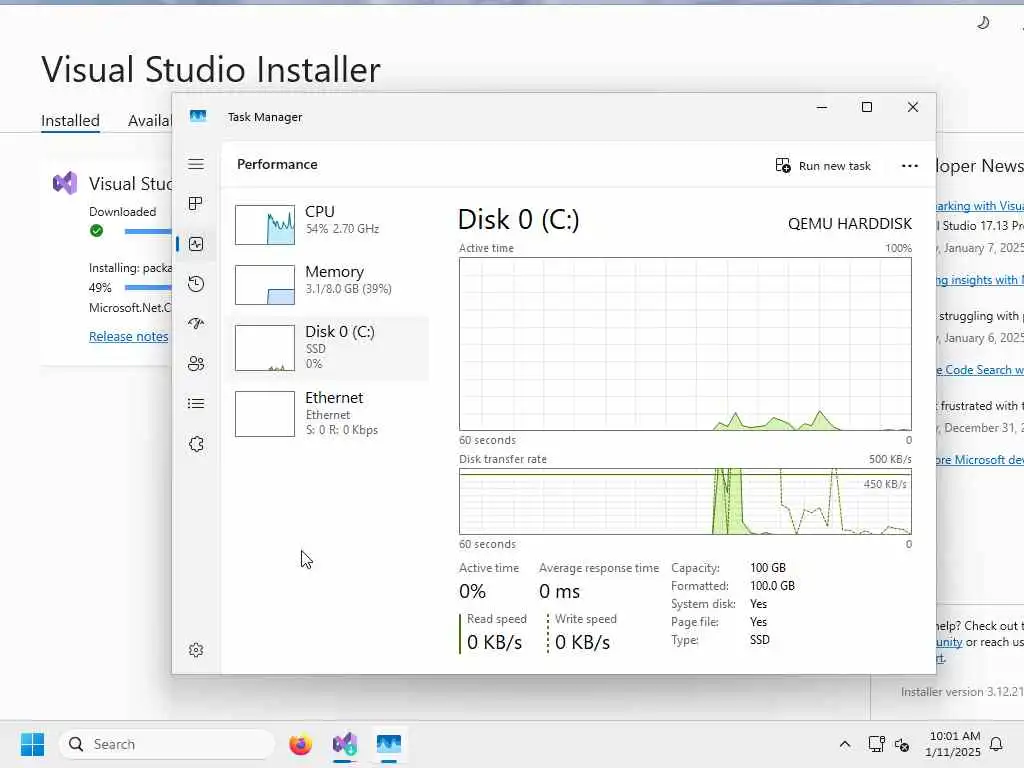Click Task Manager title bar app icon
The image size is (1024, 768).
point(198,116)
